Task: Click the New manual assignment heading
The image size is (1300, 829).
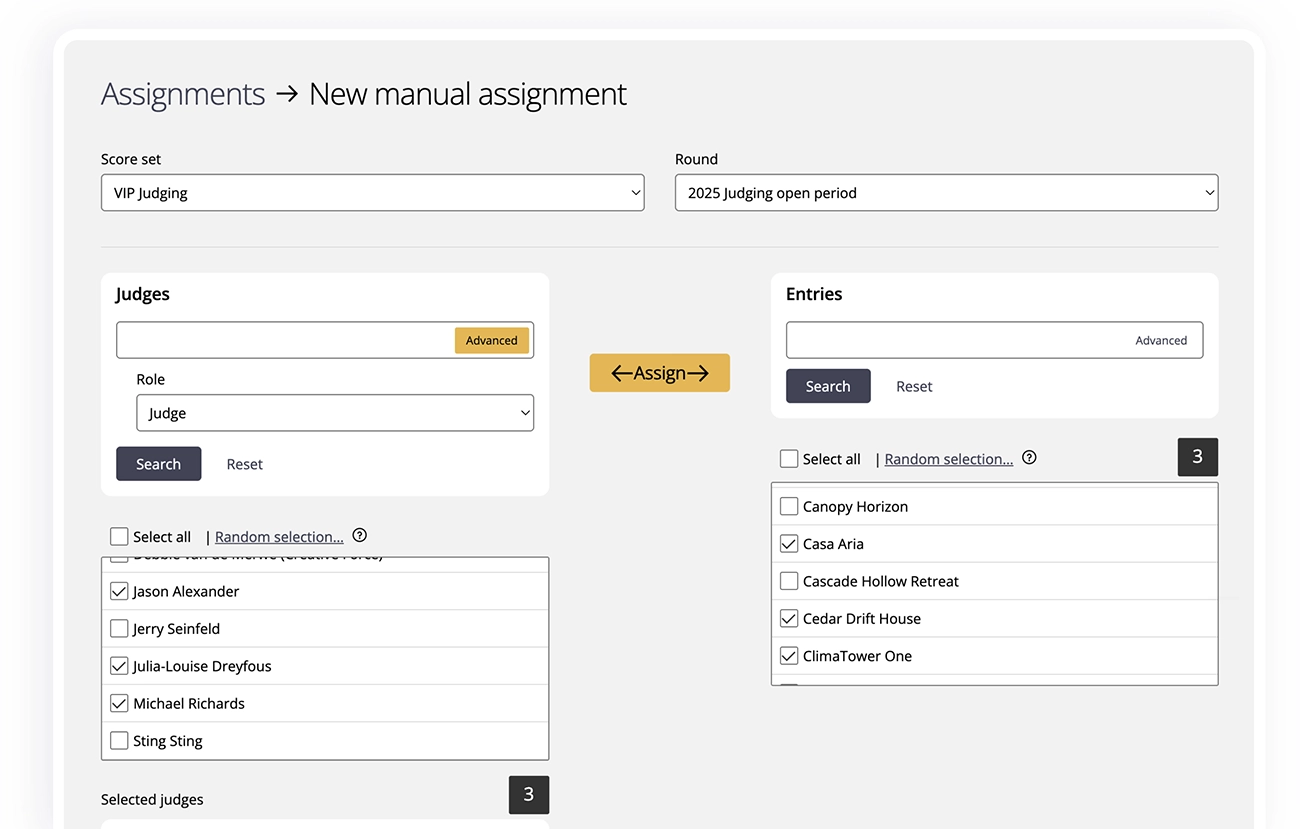Action: click(468, 94)
